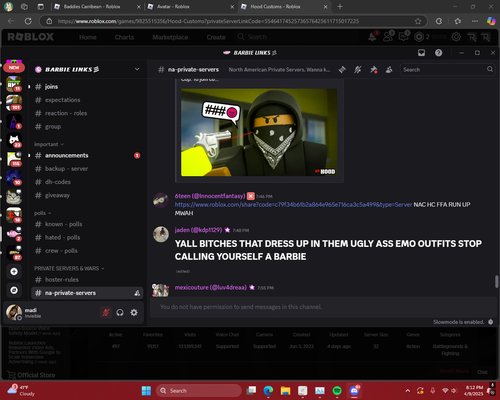This screenshot has width=500, height=400.
Task: Open a new browser tab
Action: click(340, 6)
